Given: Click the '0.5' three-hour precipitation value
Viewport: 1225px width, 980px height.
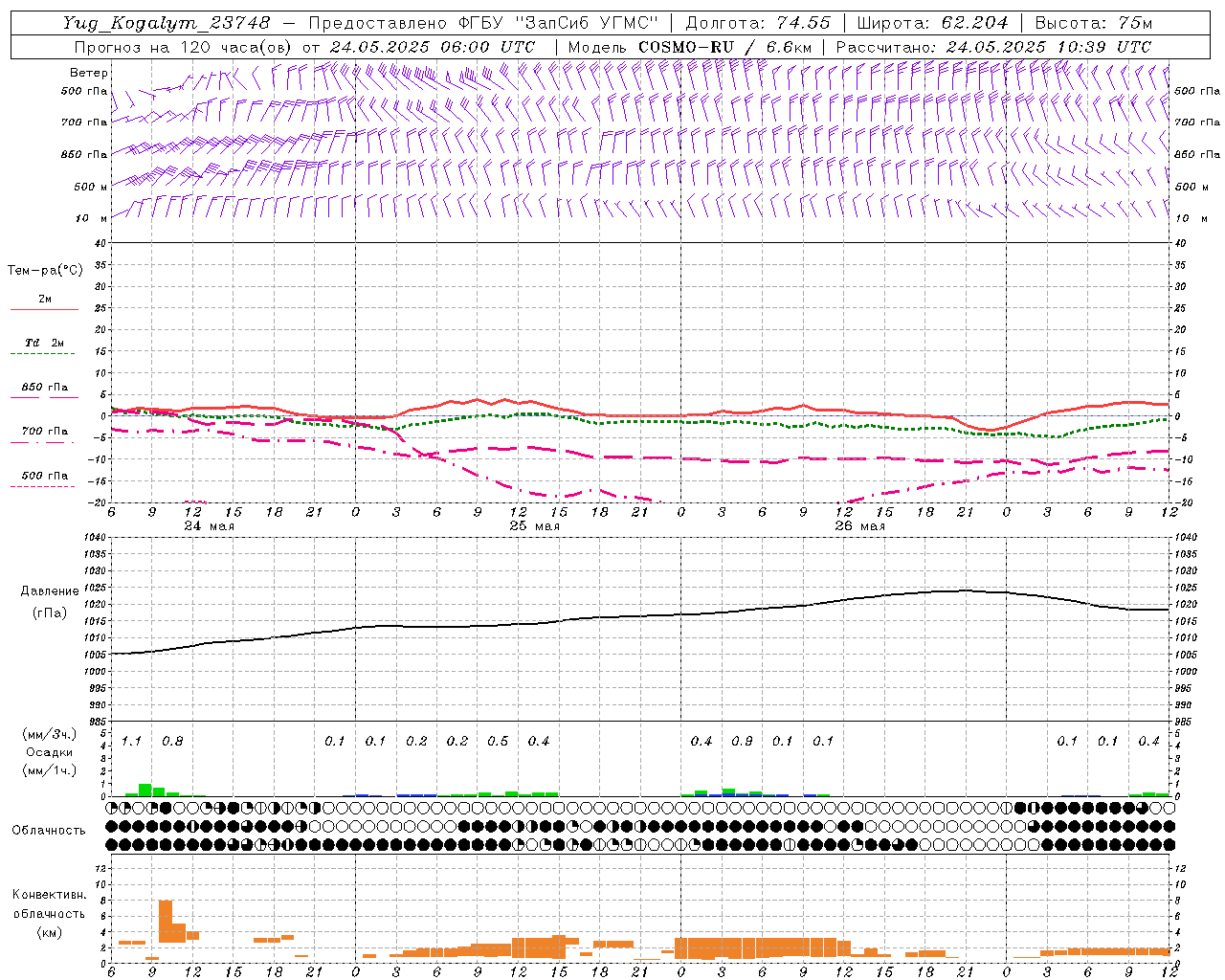Looking at the screenshot, I should 498,742.
